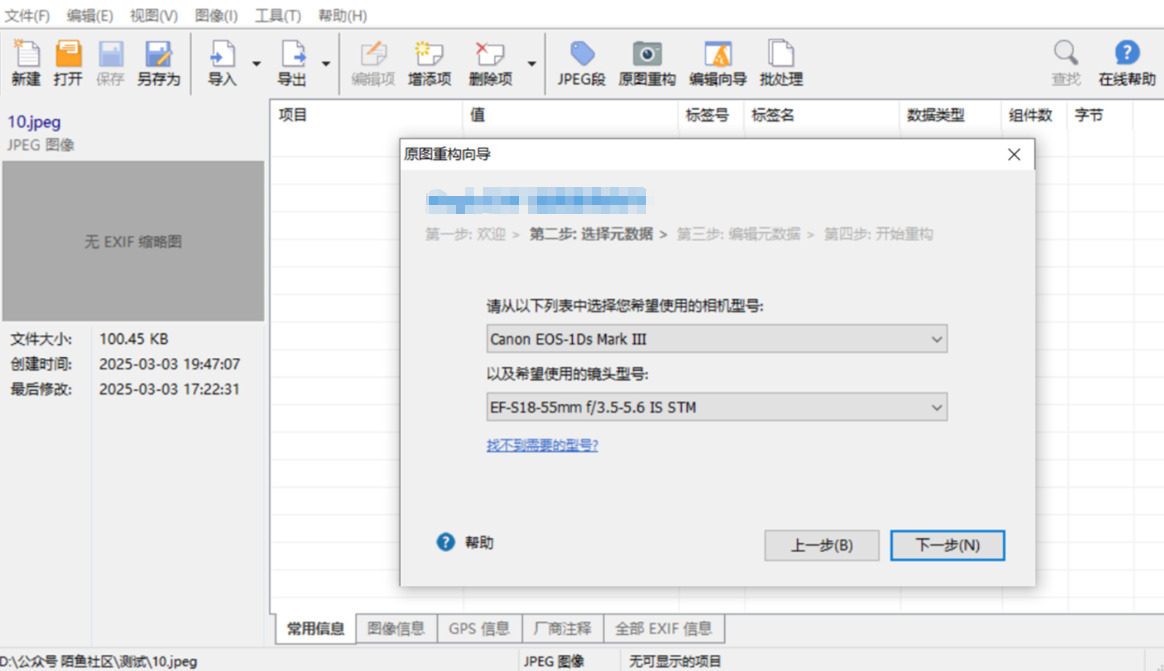Expand the 导出 dropdown arrow
The width and height of the screenshot is (1164, 671).
click(x=326, y=64)
